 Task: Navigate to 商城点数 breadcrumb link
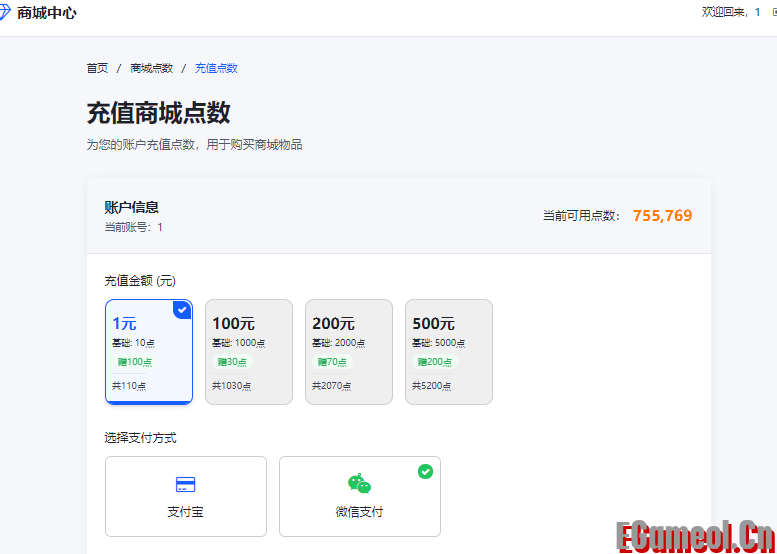[x=151, y=68]
